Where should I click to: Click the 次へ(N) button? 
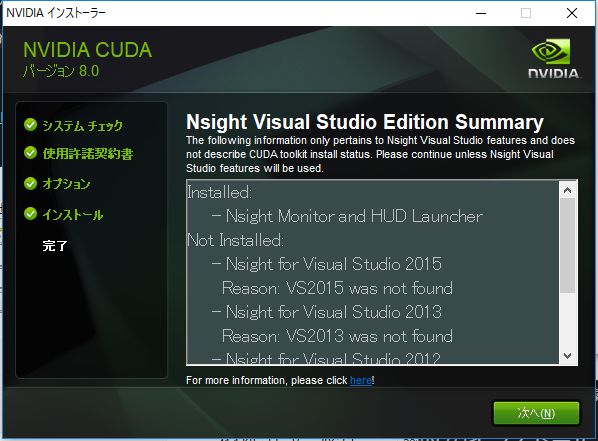tap(536, 413)
